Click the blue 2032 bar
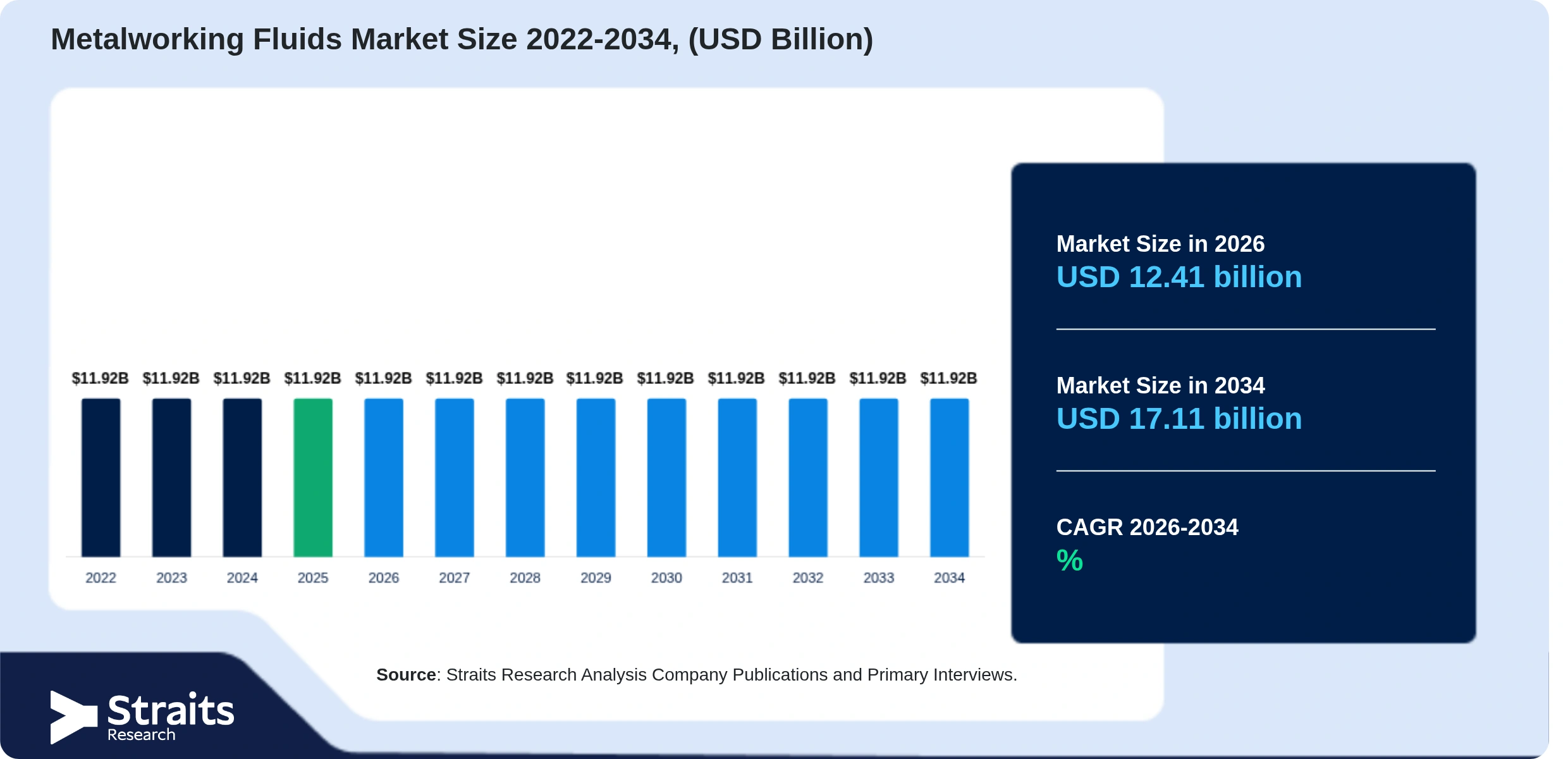 808,478
